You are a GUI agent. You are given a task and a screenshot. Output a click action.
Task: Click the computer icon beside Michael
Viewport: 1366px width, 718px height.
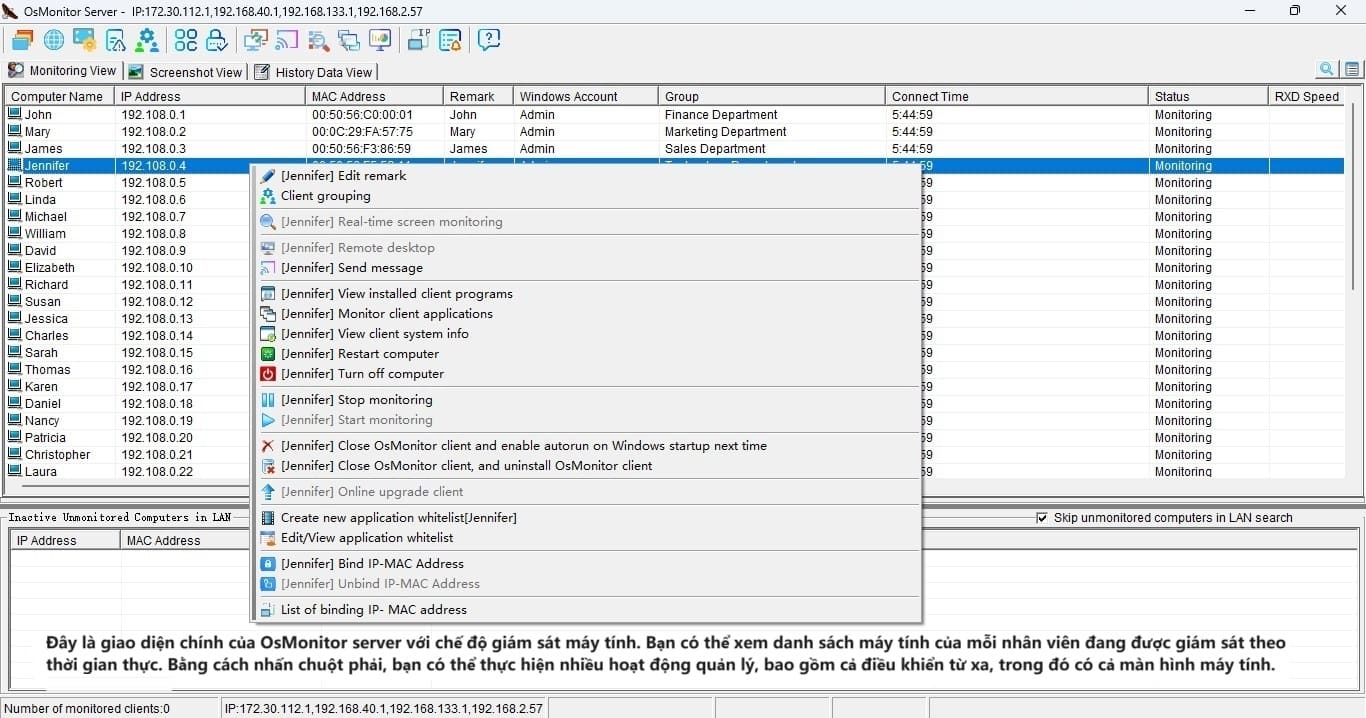click(x=15, y=216)
